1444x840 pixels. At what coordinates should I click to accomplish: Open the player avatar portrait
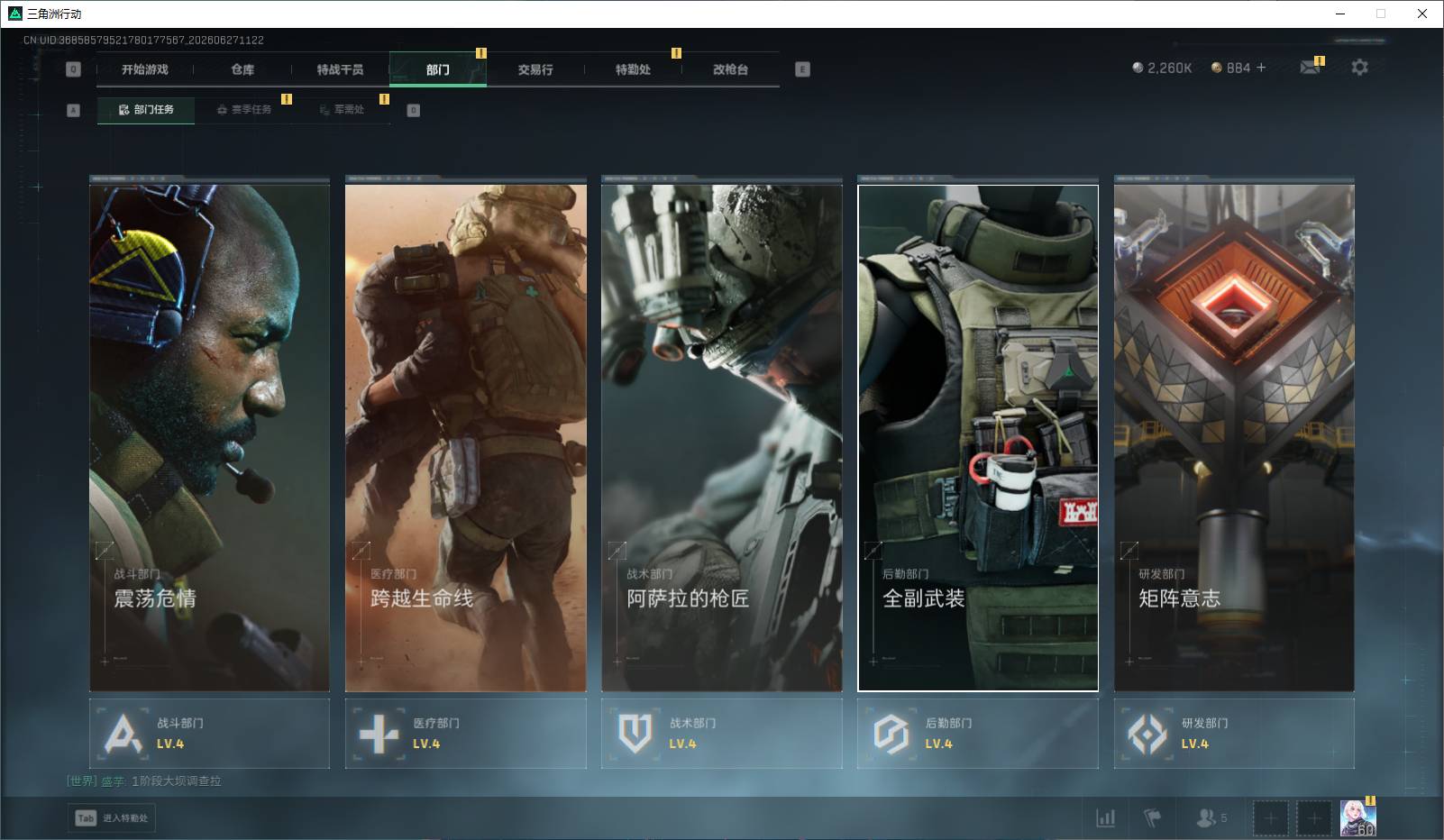point(1357,818)
